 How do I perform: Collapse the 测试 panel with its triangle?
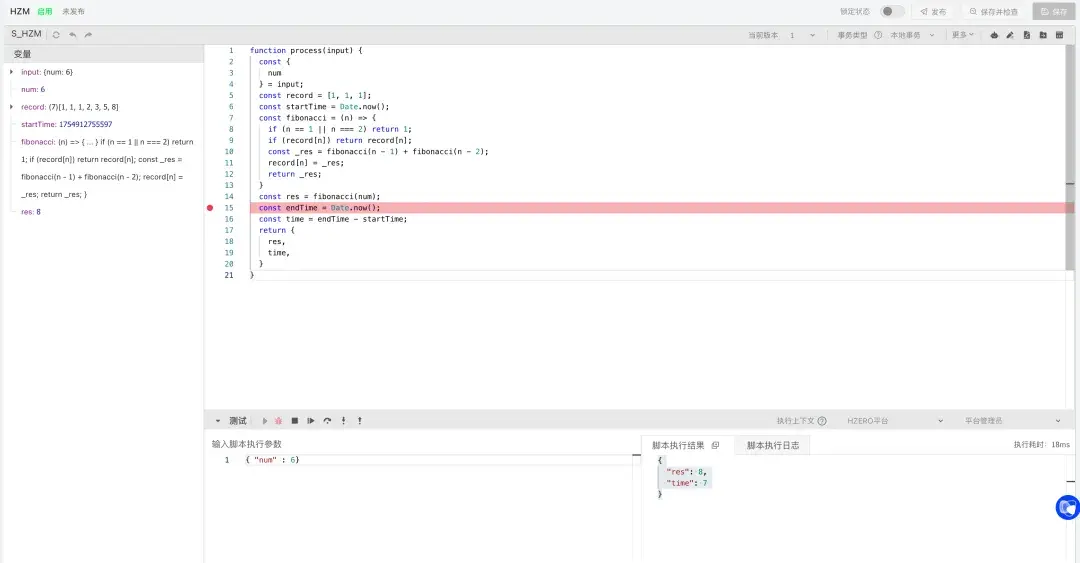pos(218,421)
